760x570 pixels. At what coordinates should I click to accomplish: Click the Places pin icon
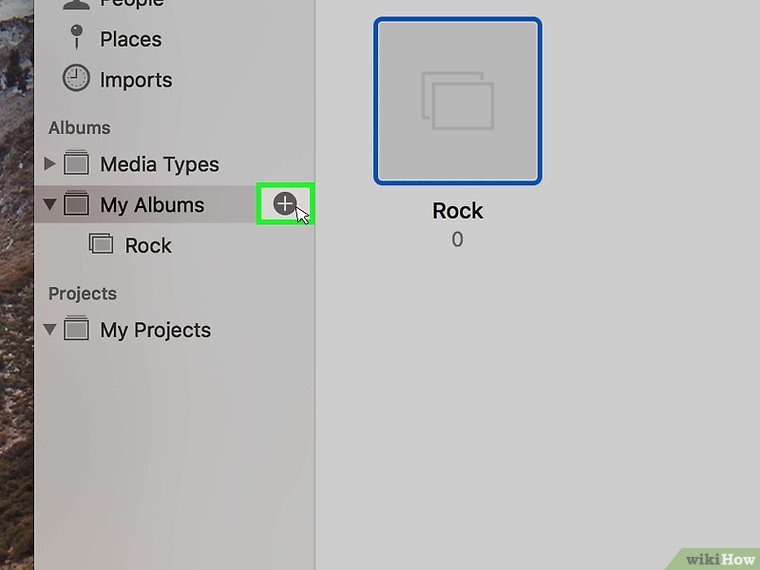point(76,38)
